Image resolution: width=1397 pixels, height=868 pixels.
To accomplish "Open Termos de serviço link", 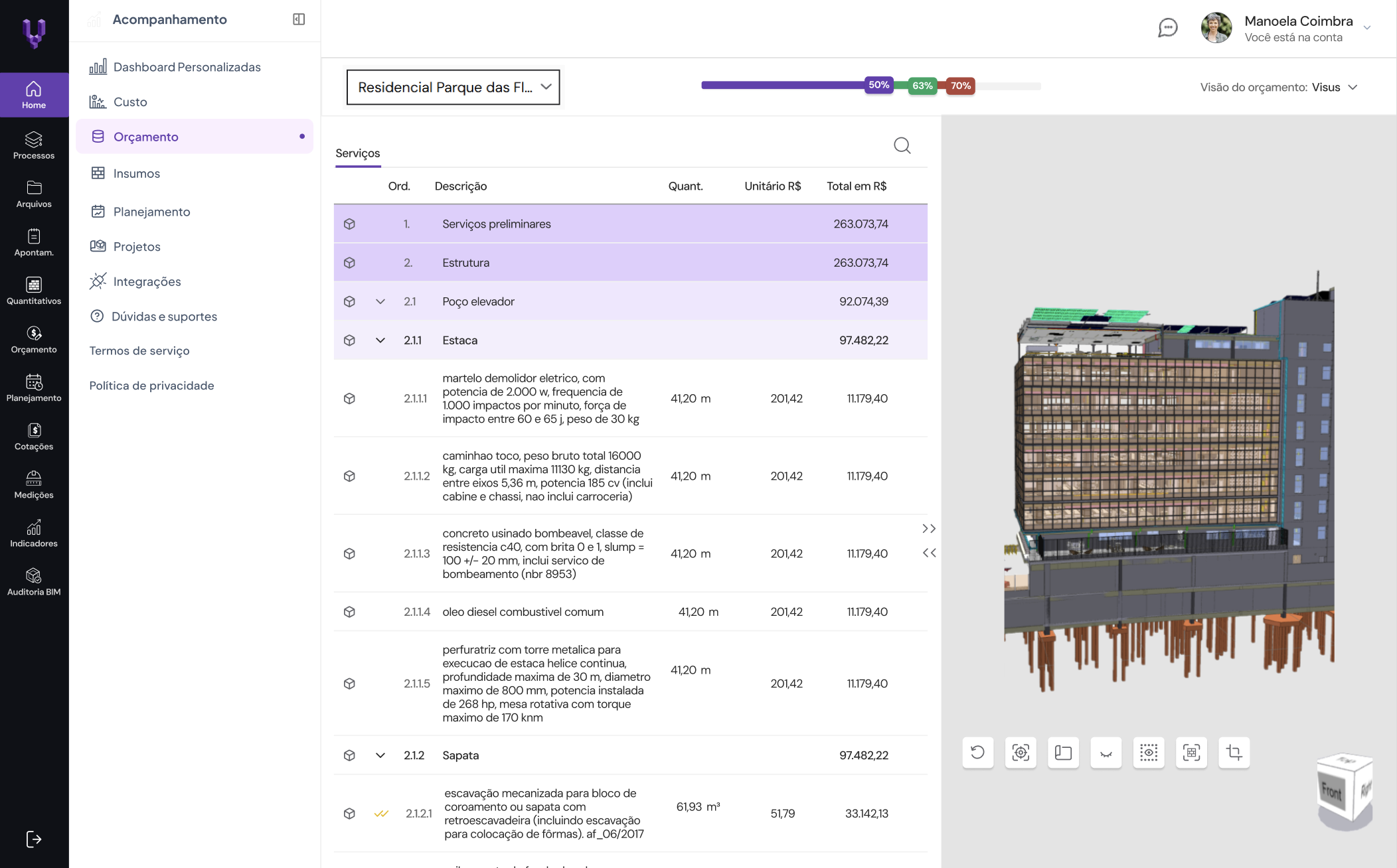I will point(139,350).
